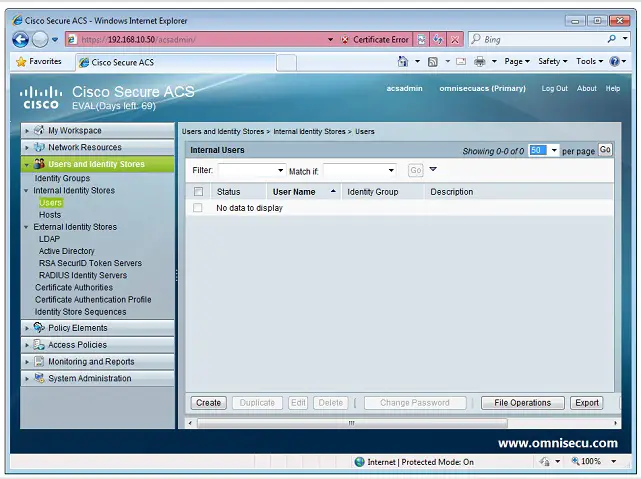The height and width of the screenshot is (479, 641).
Task: Tick the checkbox beside No data to display
Action: pyautogui.click(x=198, y=208)
